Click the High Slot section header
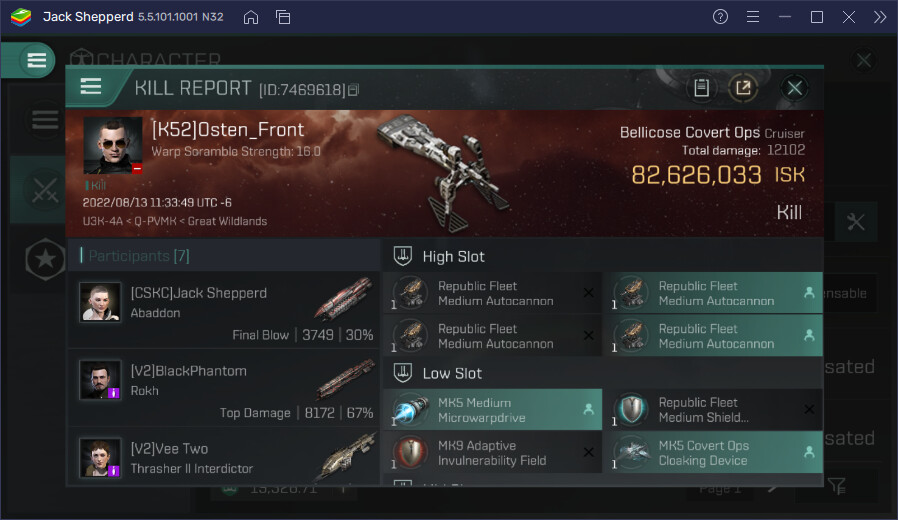This screenshot has width=898, height=520. point(453,256)
